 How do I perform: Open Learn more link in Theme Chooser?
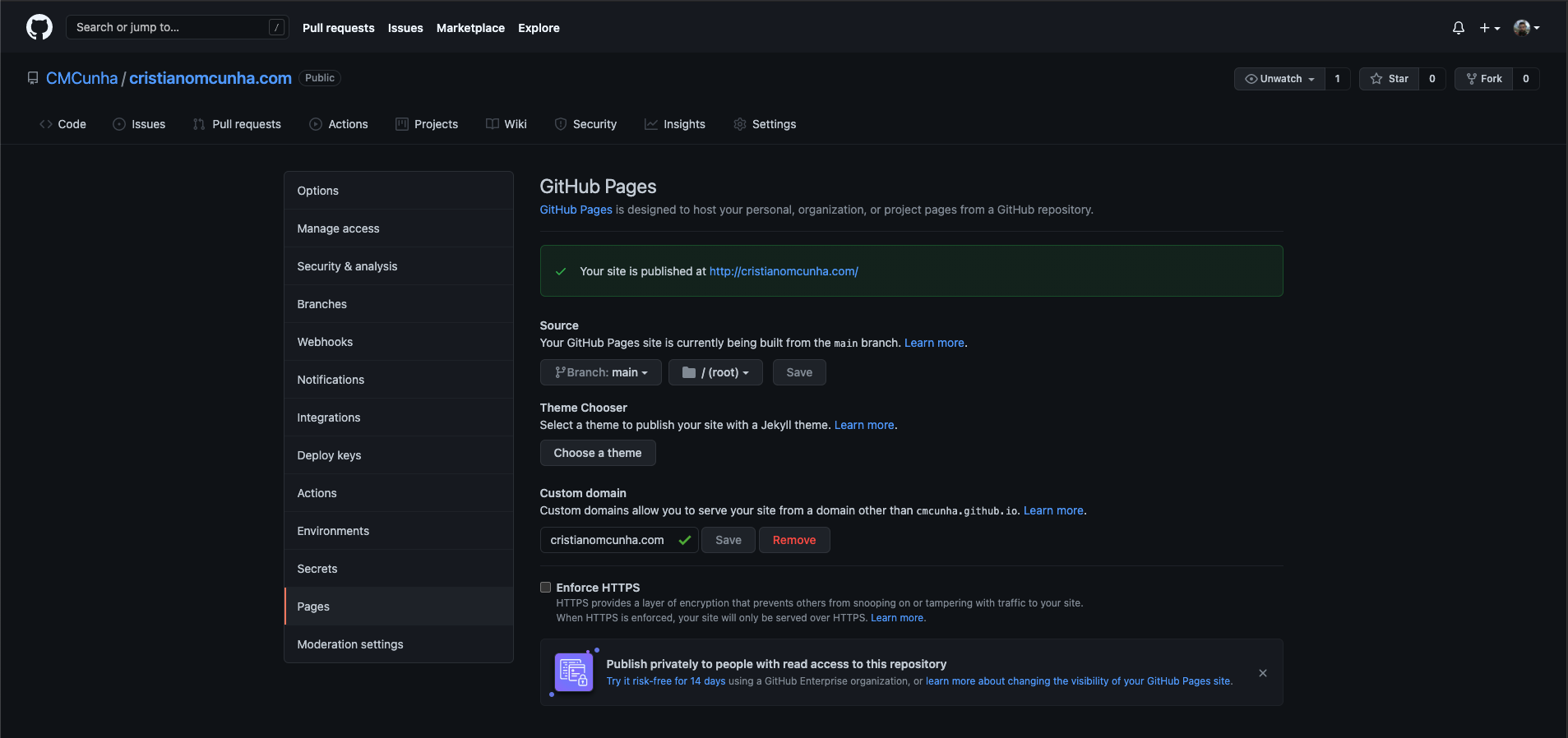pos(864,425)
